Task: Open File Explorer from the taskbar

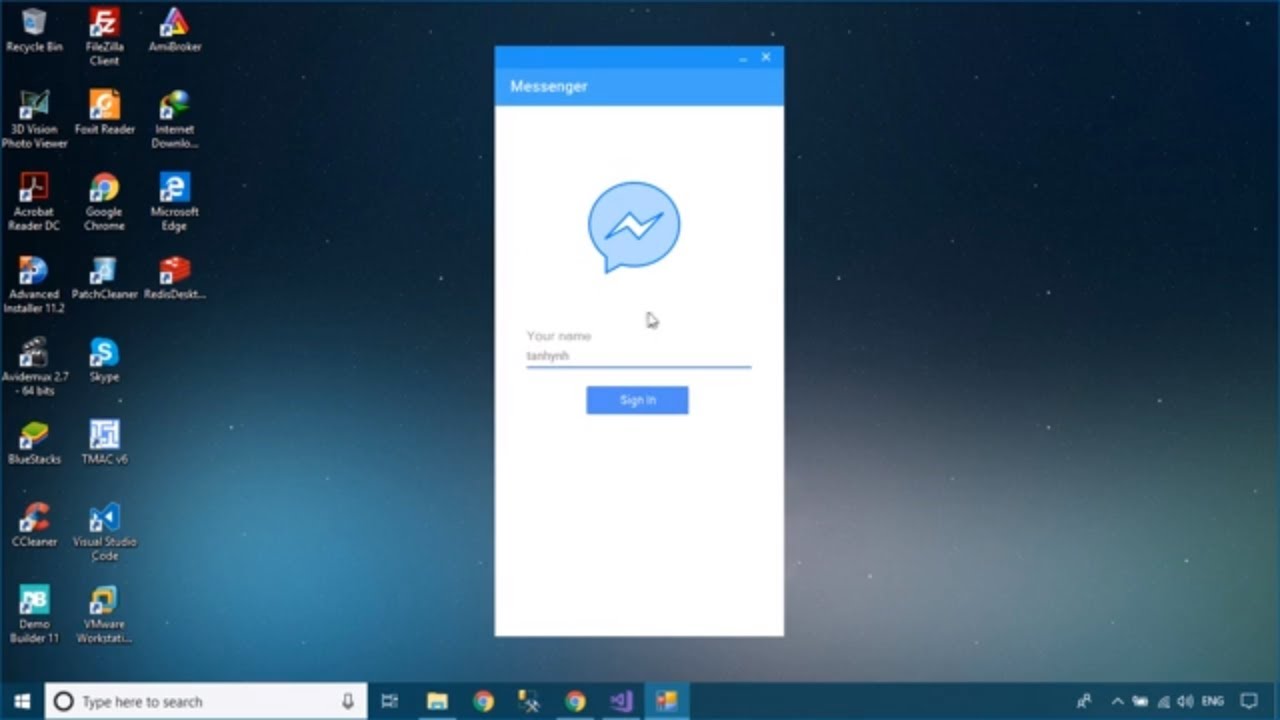Action: (437, 701)
